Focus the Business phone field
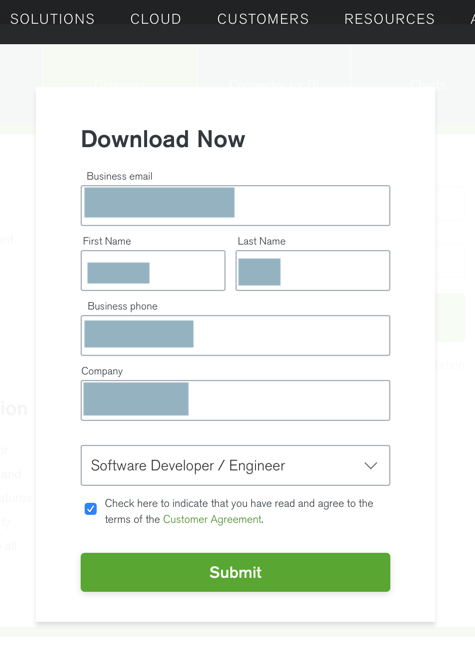Viewport: 475px width, 652px height. pyautogui.click(x=235, y=335)
